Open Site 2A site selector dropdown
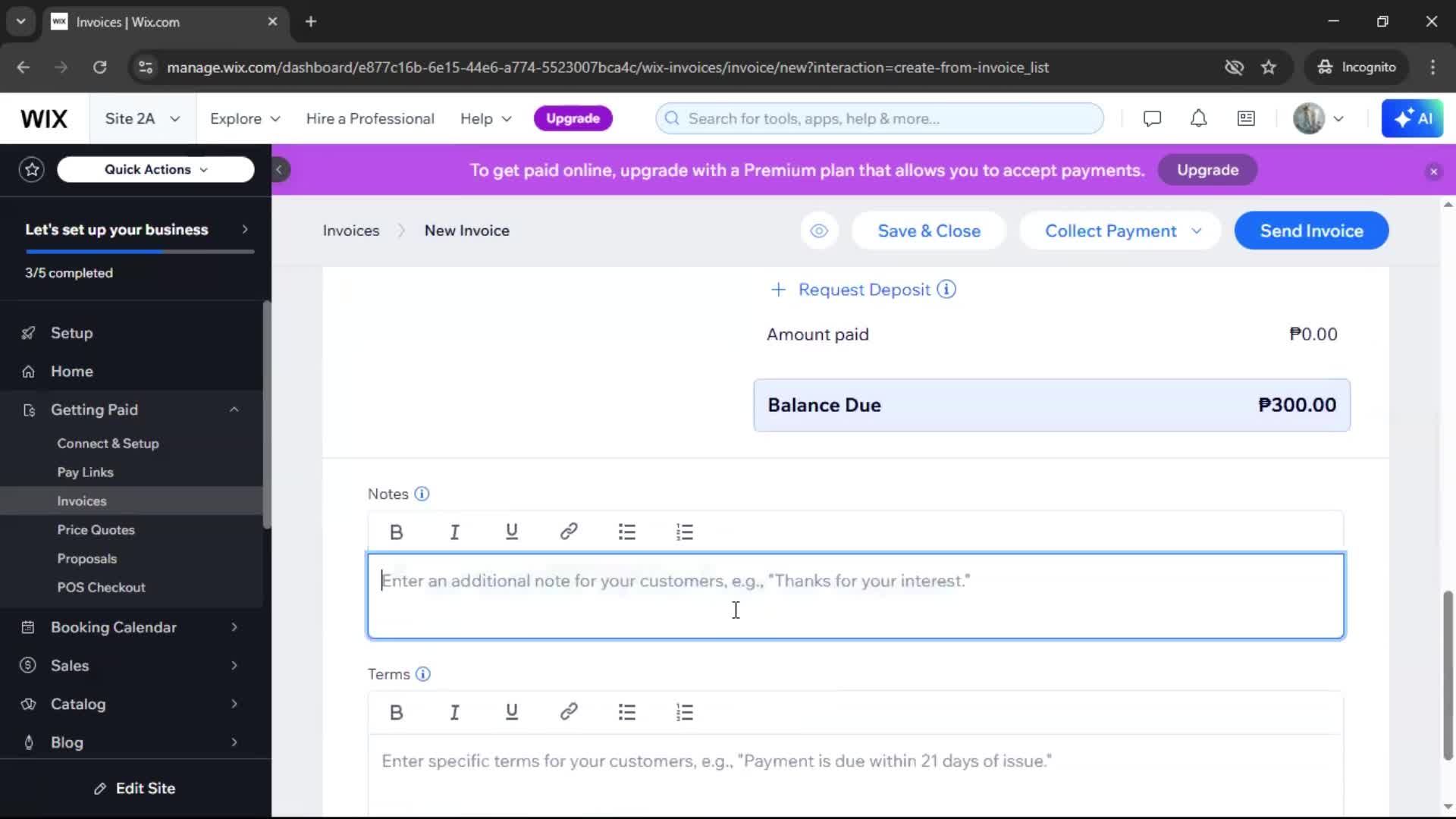Image resolution: width=1456 pixels, height=819 pixels. tap(143, 119)
